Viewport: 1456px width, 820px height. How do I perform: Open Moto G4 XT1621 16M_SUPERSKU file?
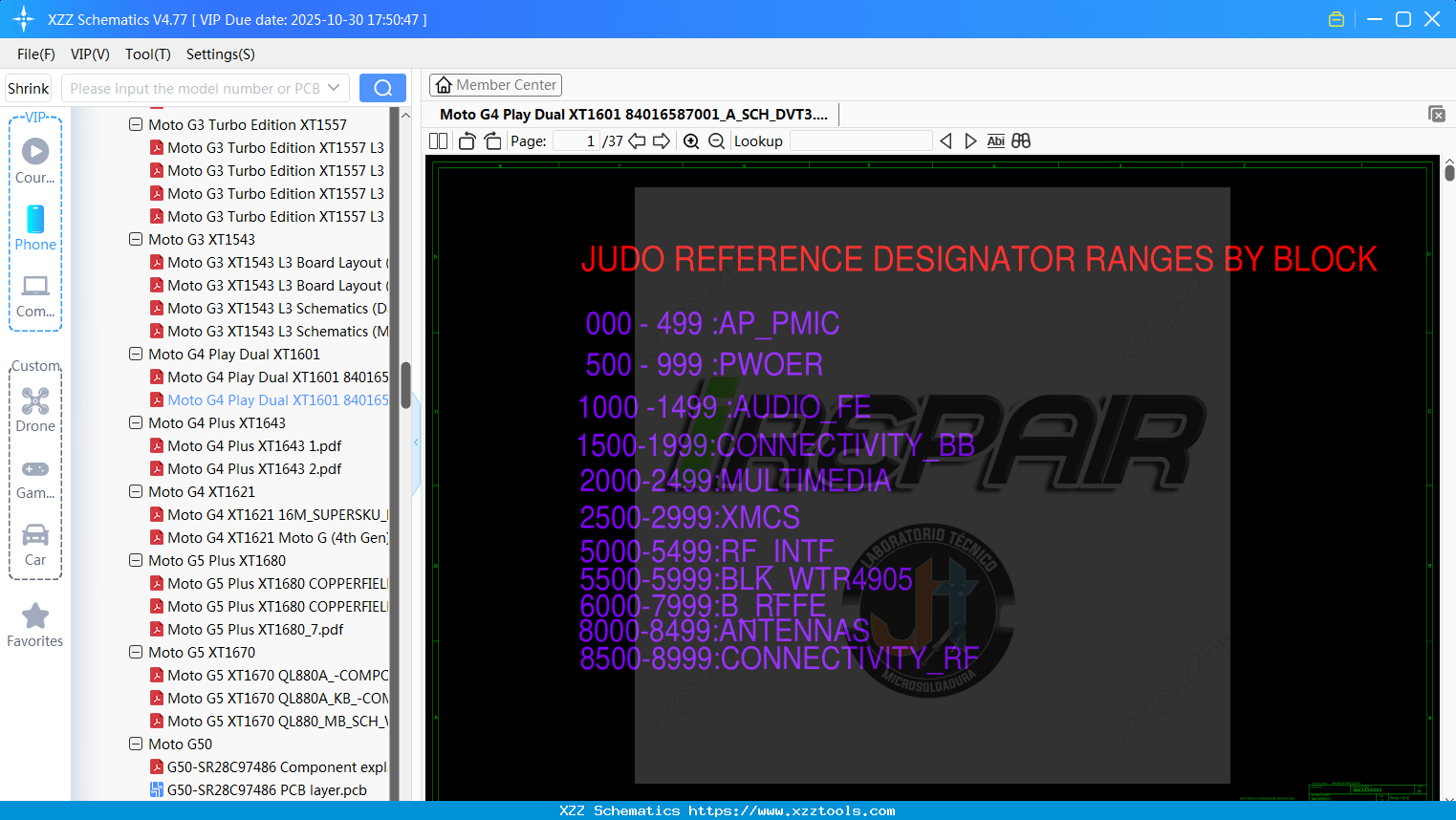(x=278, y=515)
